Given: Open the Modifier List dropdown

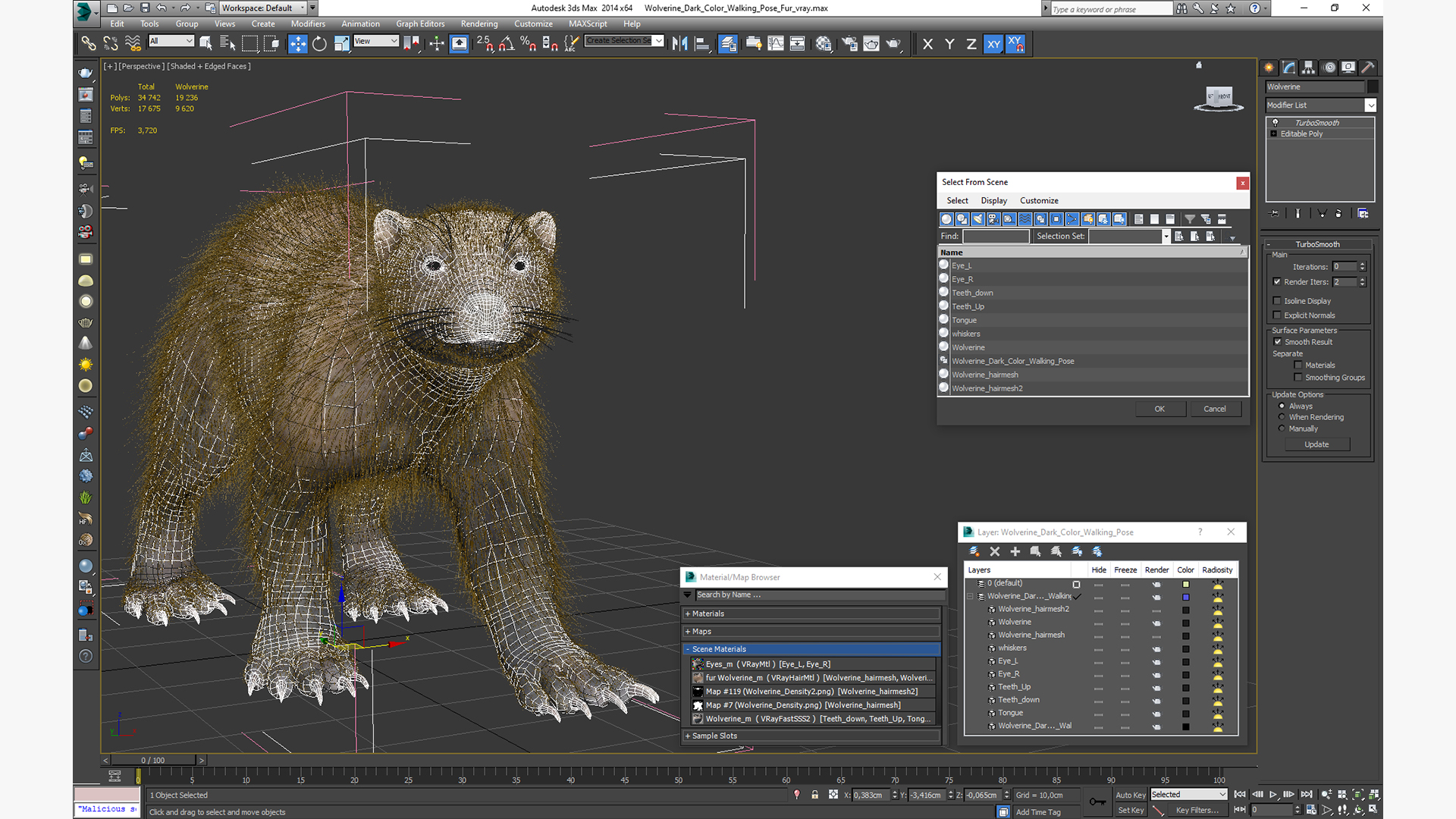Looking at the screenshot, I should pos(1320,105).
